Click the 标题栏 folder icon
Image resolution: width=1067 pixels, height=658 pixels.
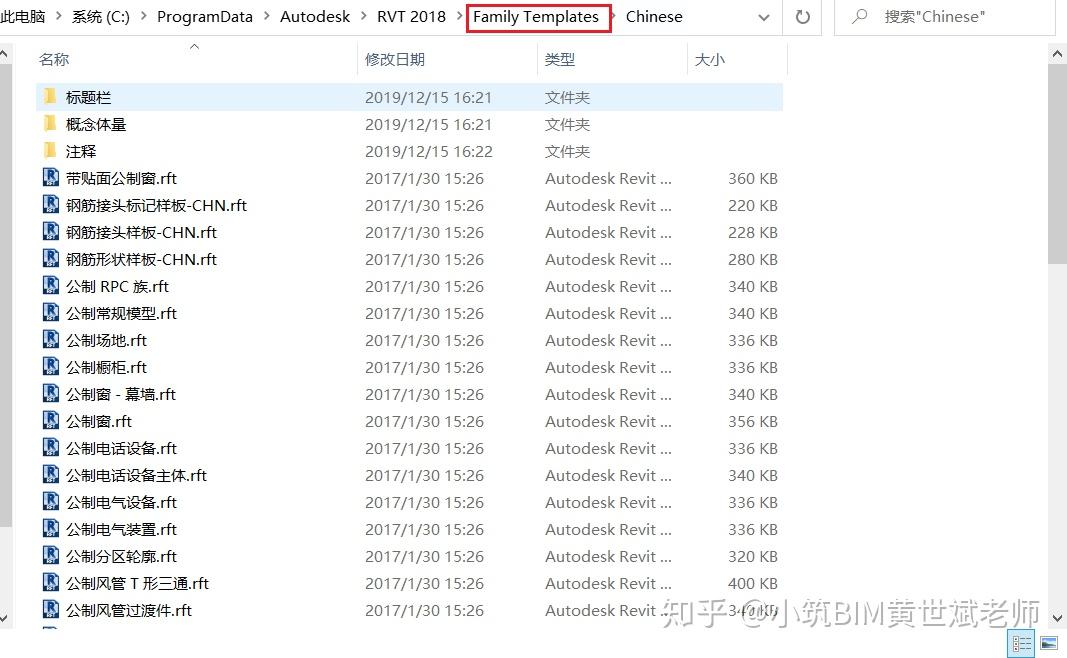point(50,97)
